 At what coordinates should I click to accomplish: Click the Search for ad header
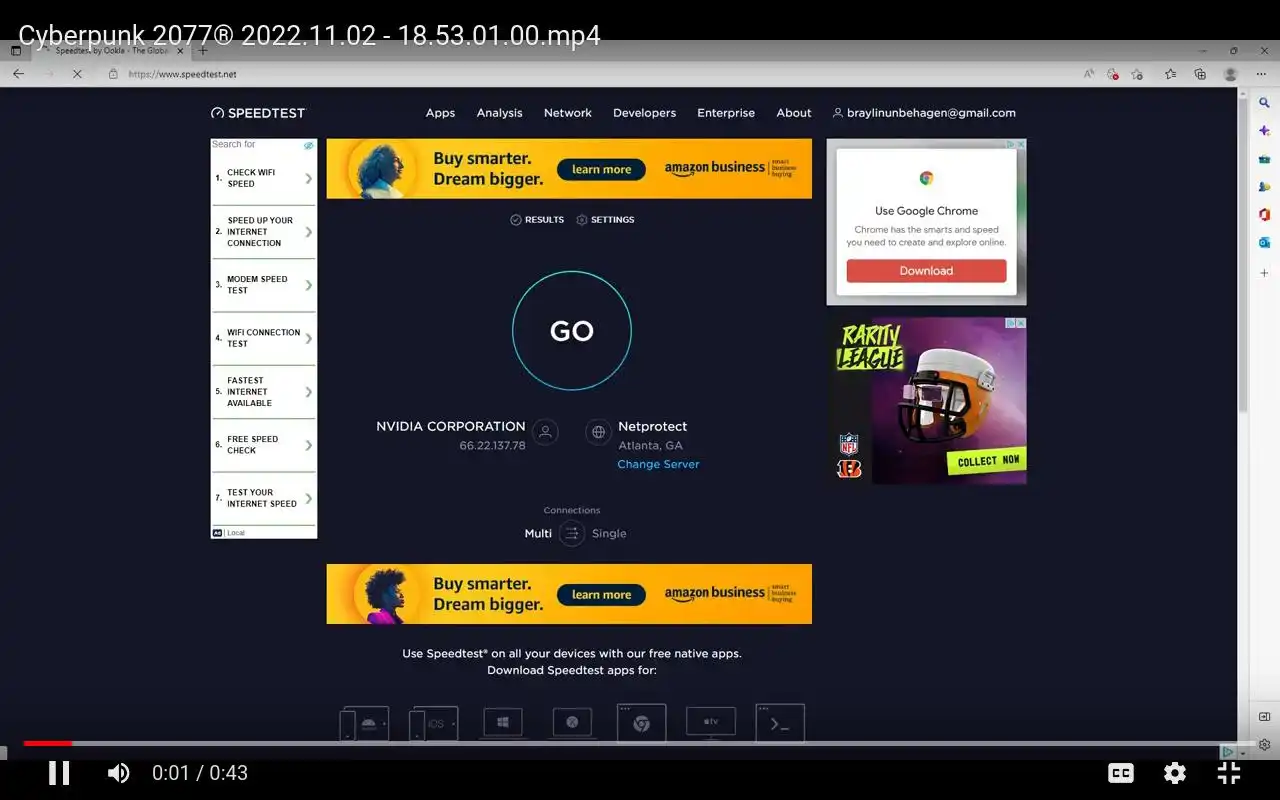[233, 144]
